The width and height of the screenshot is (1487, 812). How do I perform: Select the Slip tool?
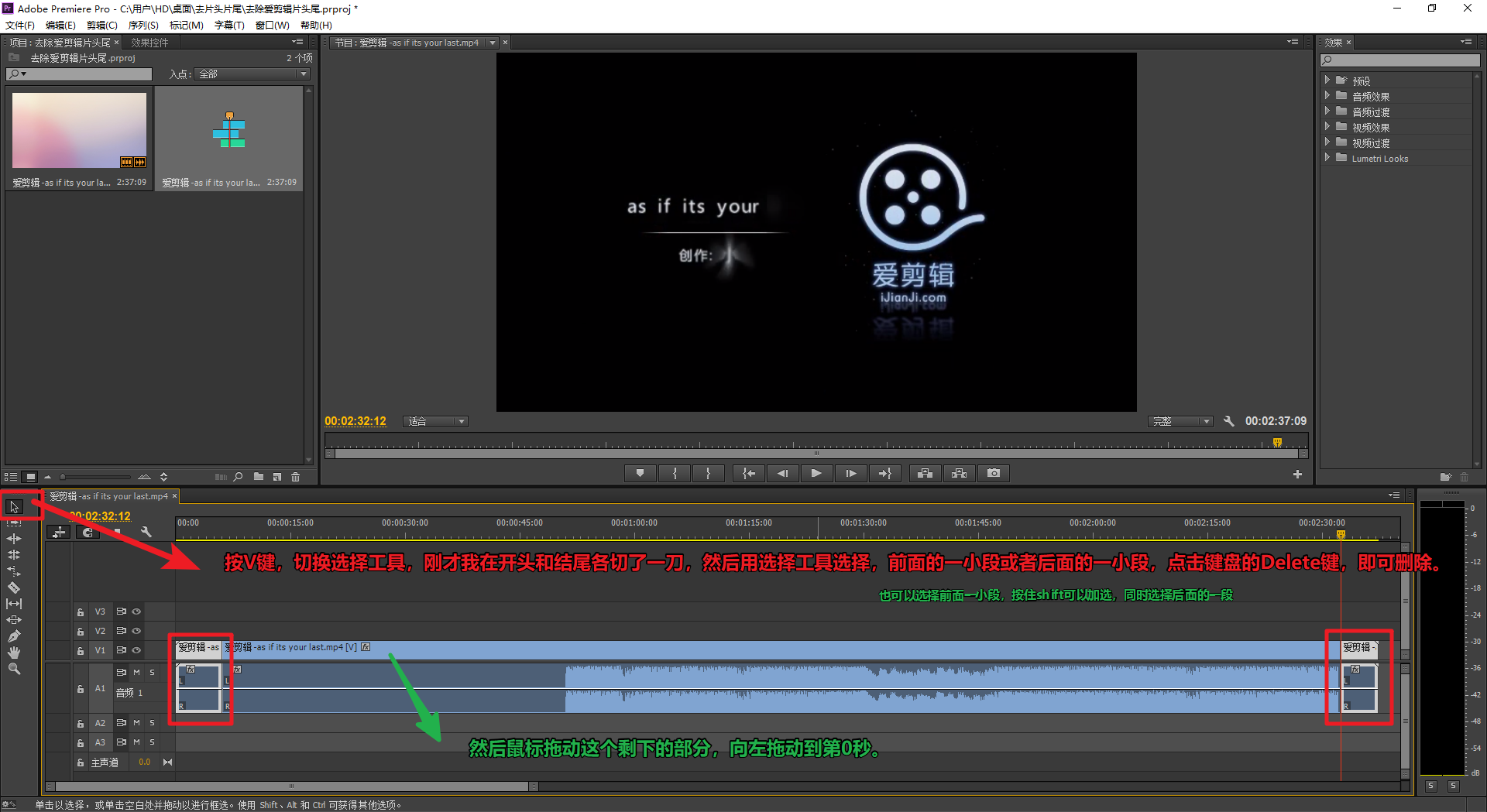[14, 603]
